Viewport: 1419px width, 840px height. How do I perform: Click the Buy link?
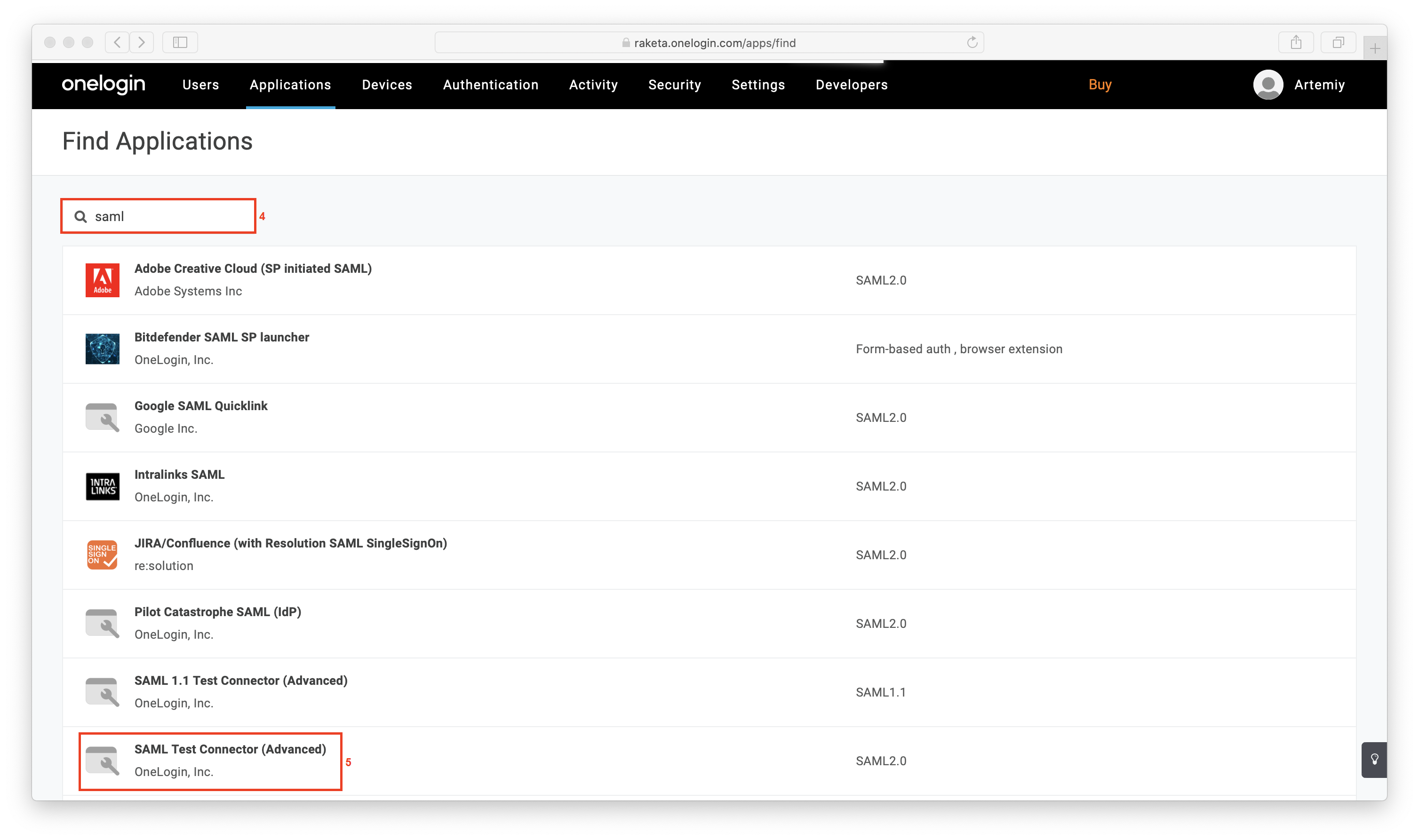tap(1100, 85)
